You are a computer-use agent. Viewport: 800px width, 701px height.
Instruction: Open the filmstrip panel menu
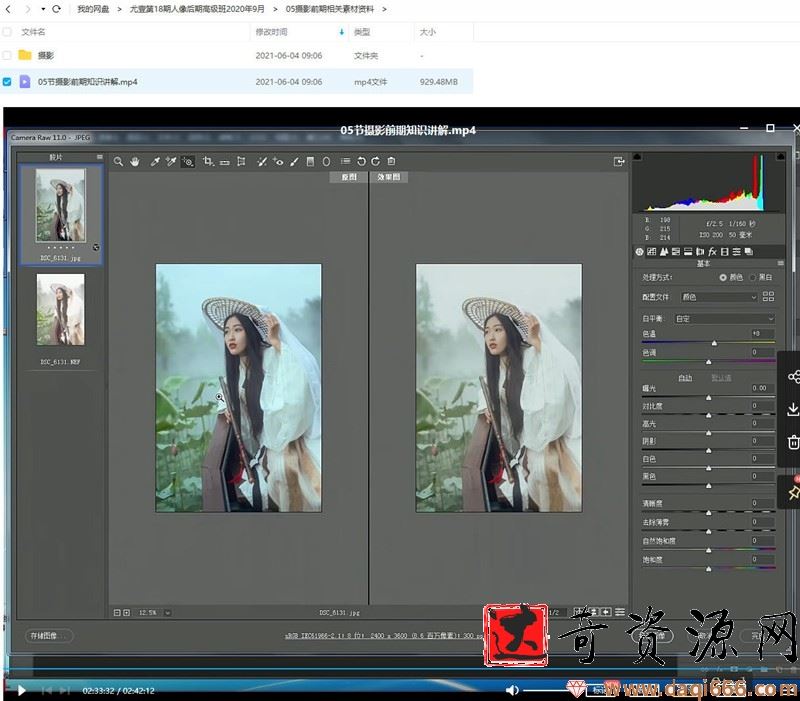99,157
